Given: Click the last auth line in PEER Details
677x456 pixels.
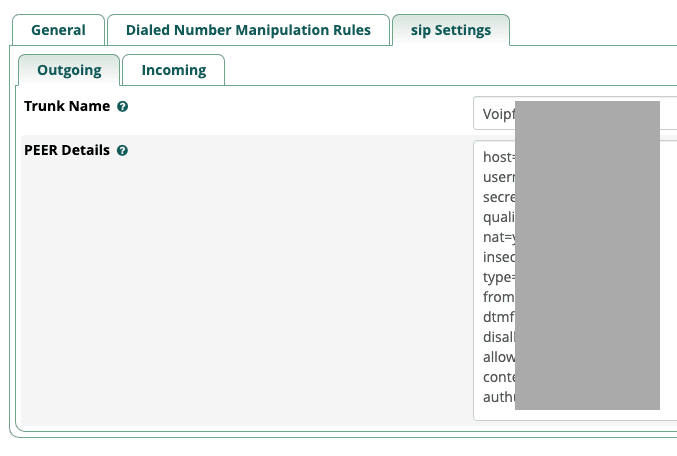Looking at the screenshot, I should click(498, 397).
